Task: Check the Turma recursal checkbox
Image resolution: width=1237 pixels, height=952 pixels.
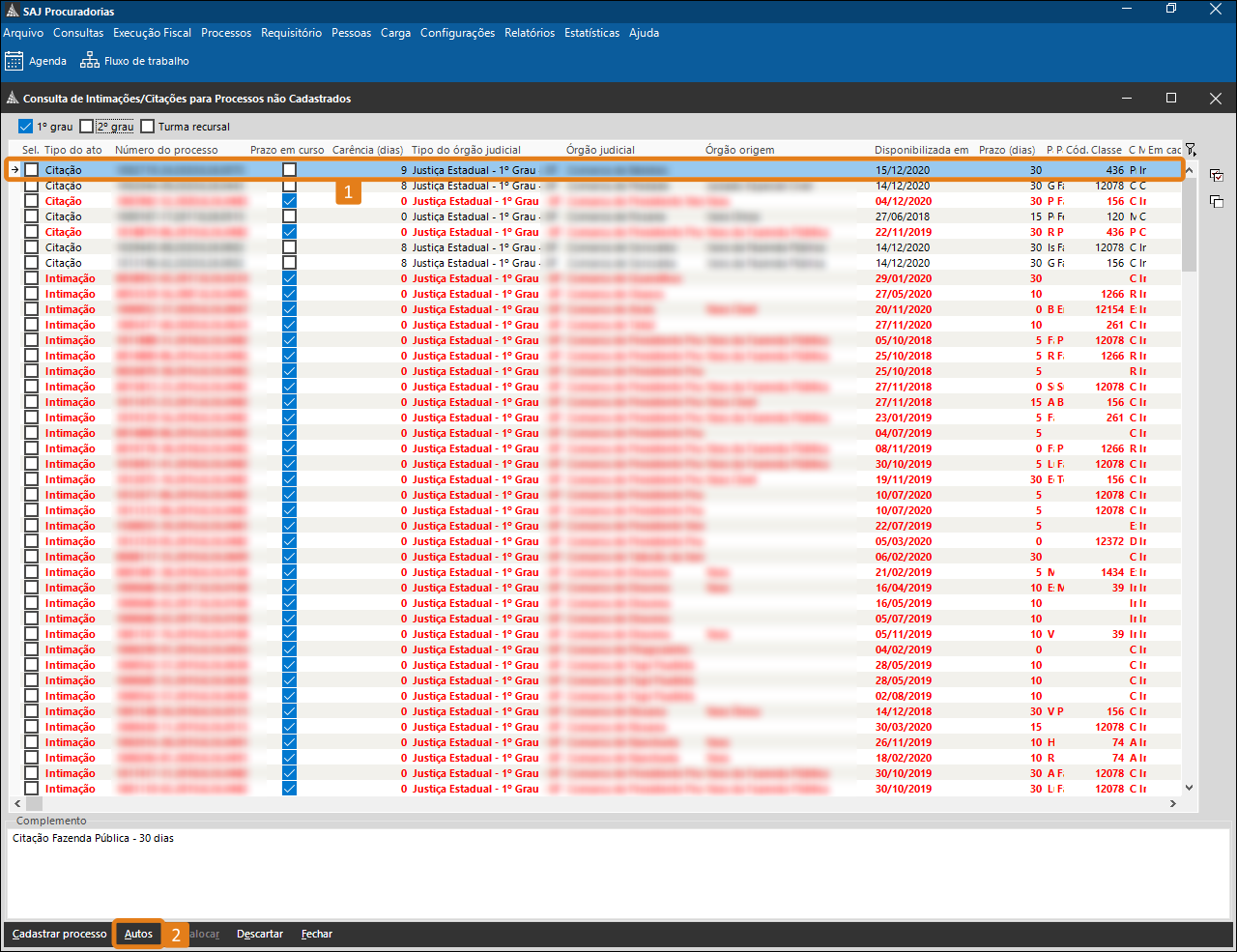Action: [148, 127]
